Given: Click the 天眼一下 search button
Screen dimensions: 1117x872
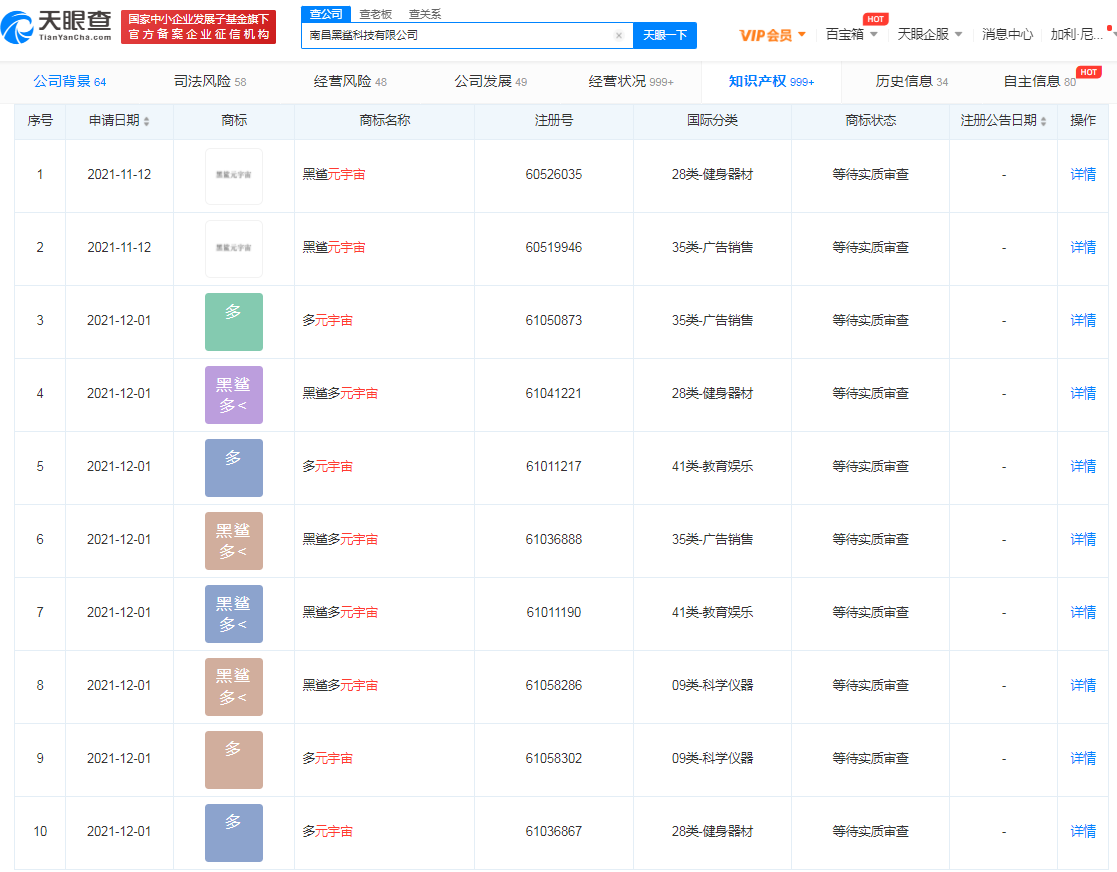Looking at the screenshot, I should 665,36.
